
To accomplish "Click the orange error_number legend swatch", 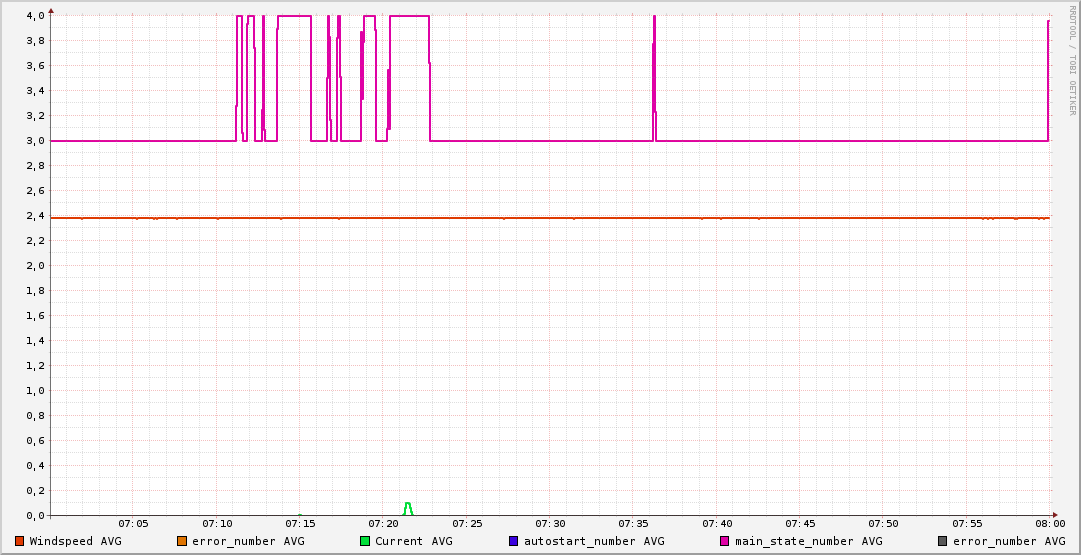I will coord(182,541).
